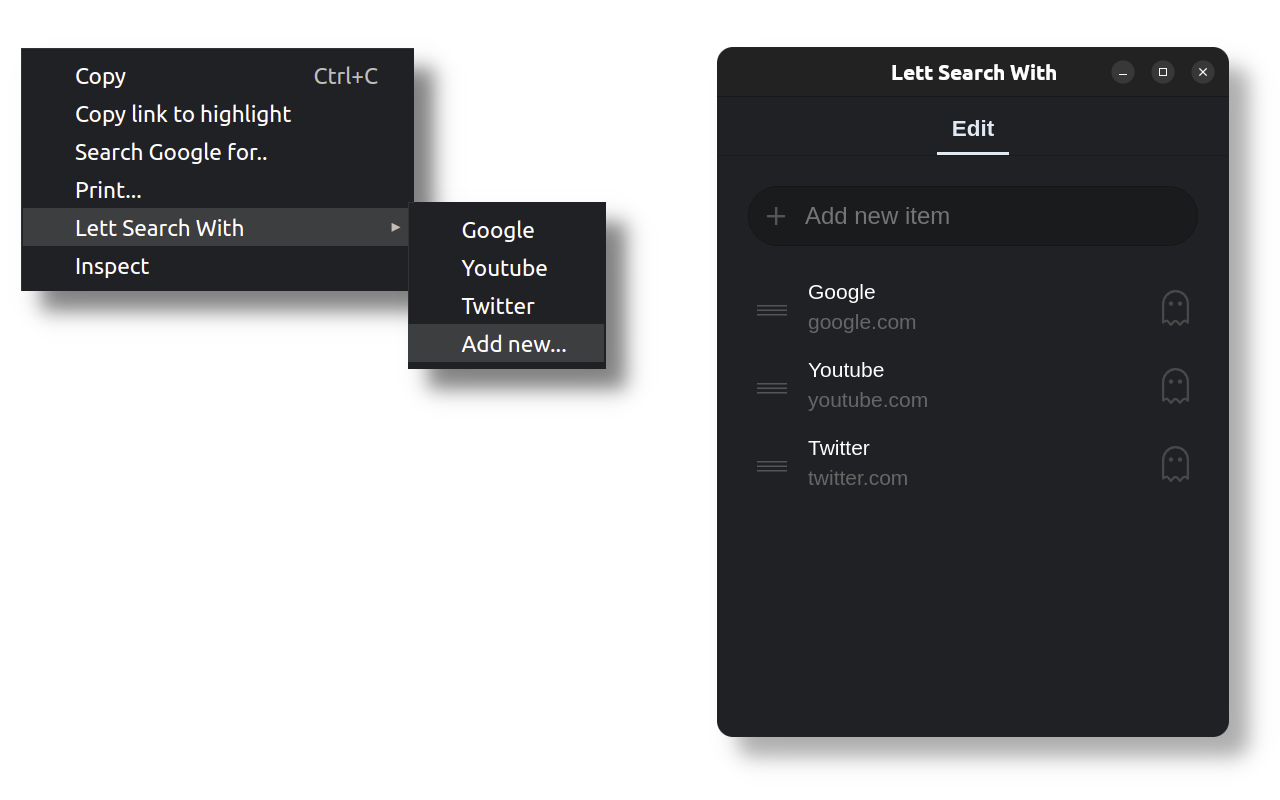Click the ghost icon for Youtube

pyautogui.click(x=1175, y=386)
